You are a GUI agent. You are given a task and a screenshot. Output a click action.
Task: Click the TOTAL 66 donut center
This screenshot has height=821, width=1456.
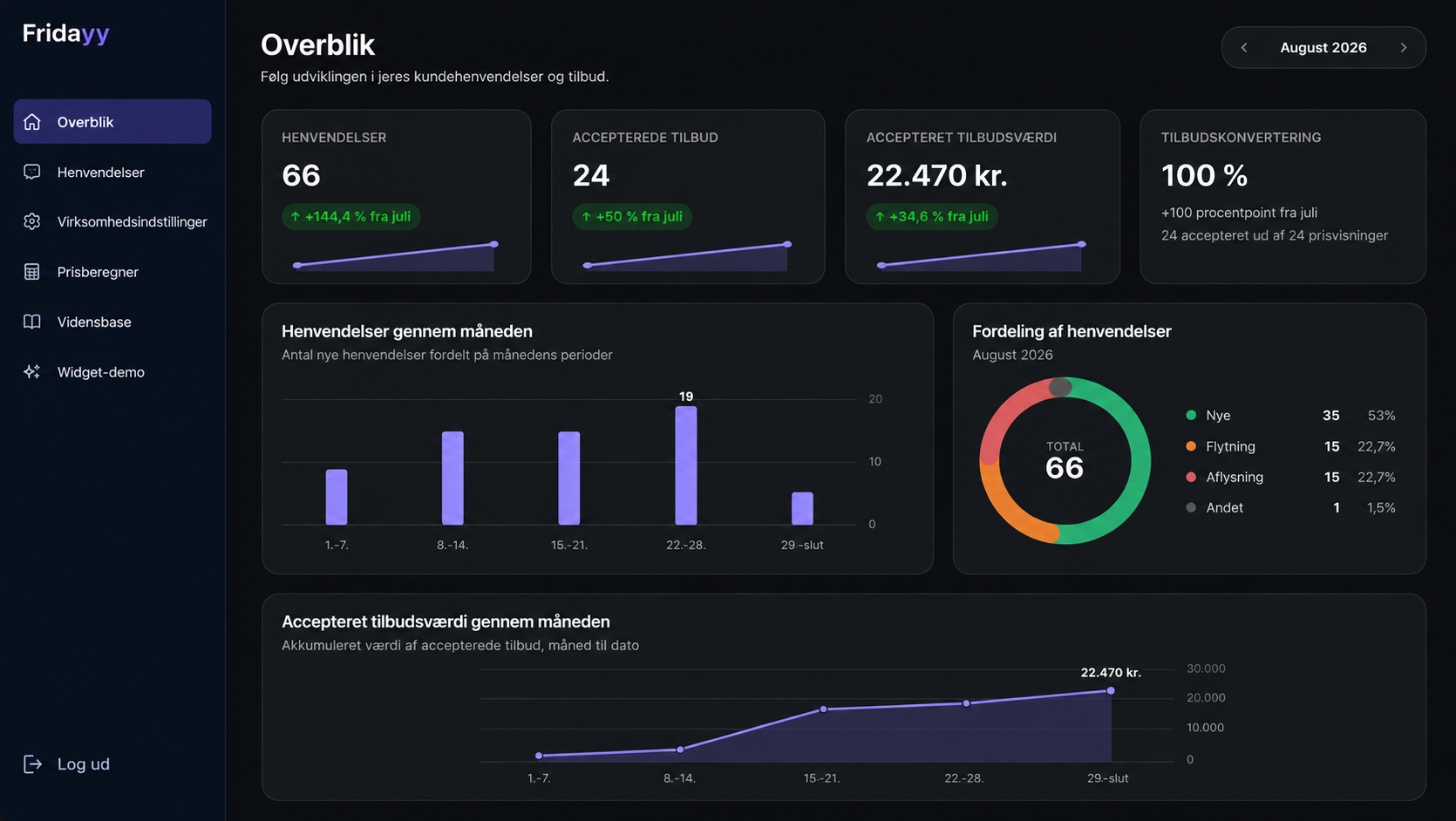point(1065,461)
